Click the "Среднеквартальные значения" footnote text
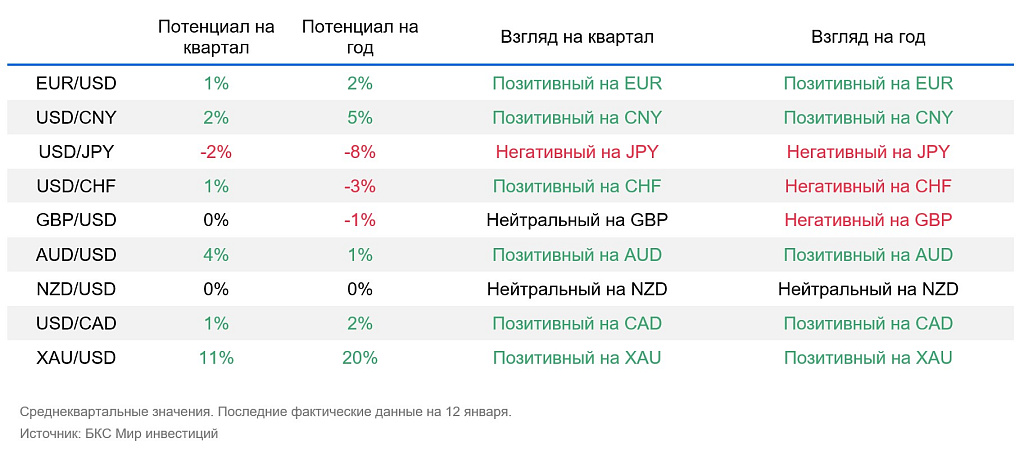This screenshot has width=1024, height=460. click(114, 412)
